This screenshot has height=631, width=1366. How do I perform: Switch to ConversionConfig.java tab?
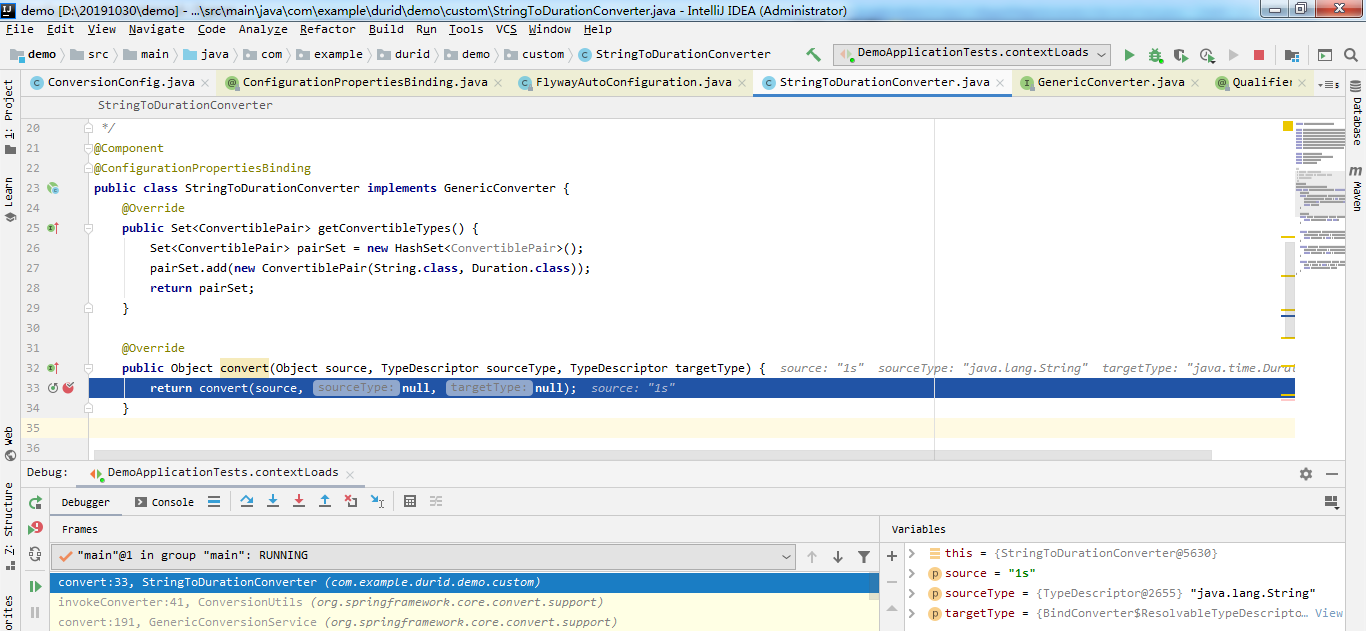[x=121, y=82]
